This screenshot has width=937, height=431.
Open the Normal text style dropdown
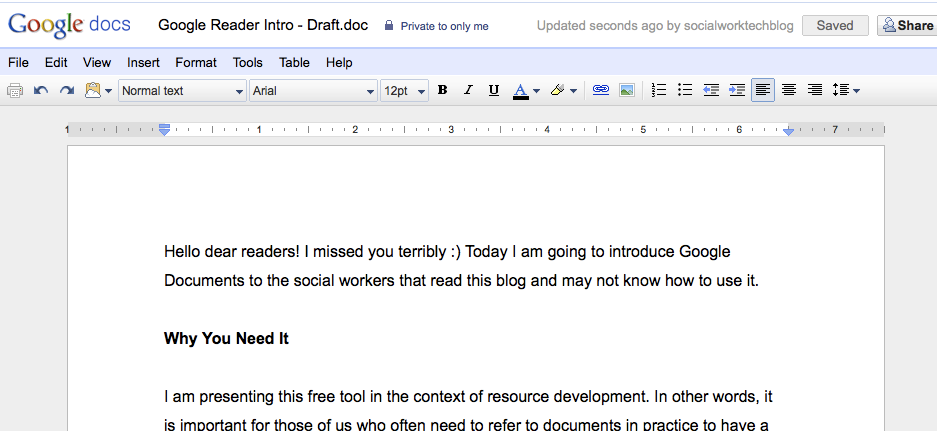(x=182, y=91)
